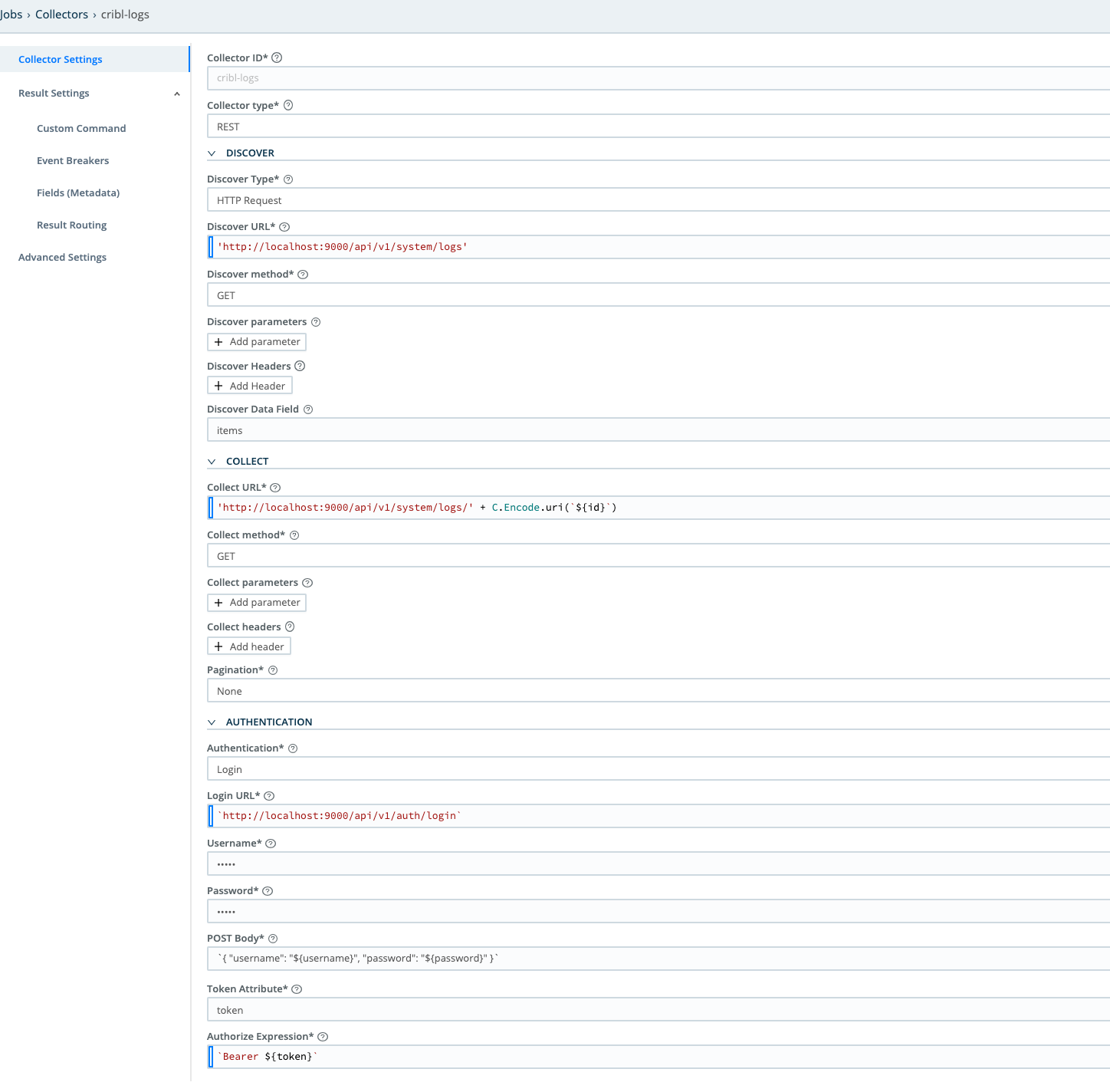Collapse Result Settings in the sidebar
This screenshot has height=1092, width=1110.
click(177, 93)
